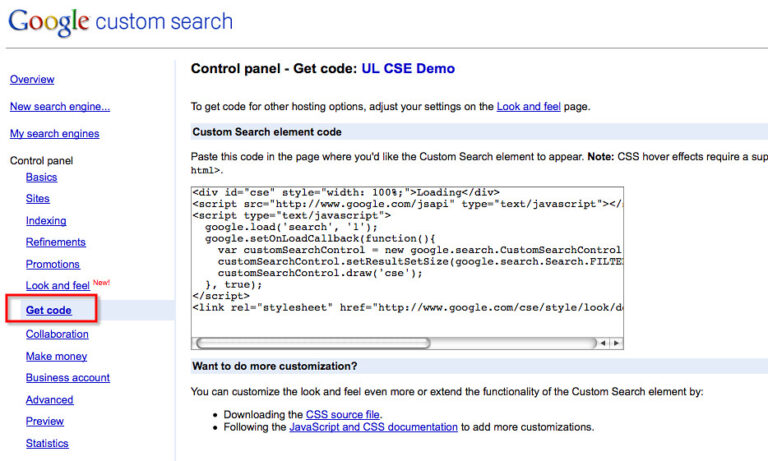Click the google.load('search', '1'); code line
The width and height of the screenshot is (768, 461).
coord(291,227)
